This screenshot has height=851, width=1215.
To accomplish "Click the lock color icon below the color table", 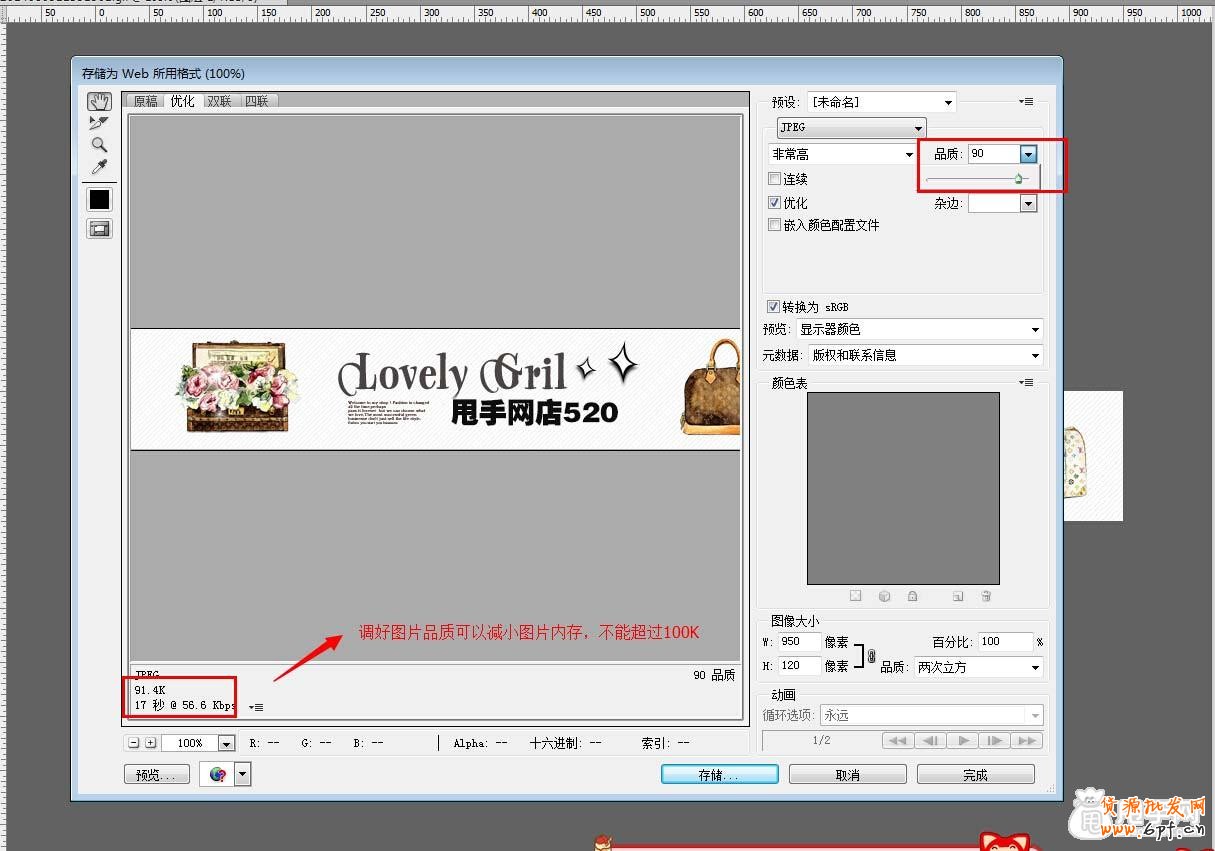I will pos(911,596).
